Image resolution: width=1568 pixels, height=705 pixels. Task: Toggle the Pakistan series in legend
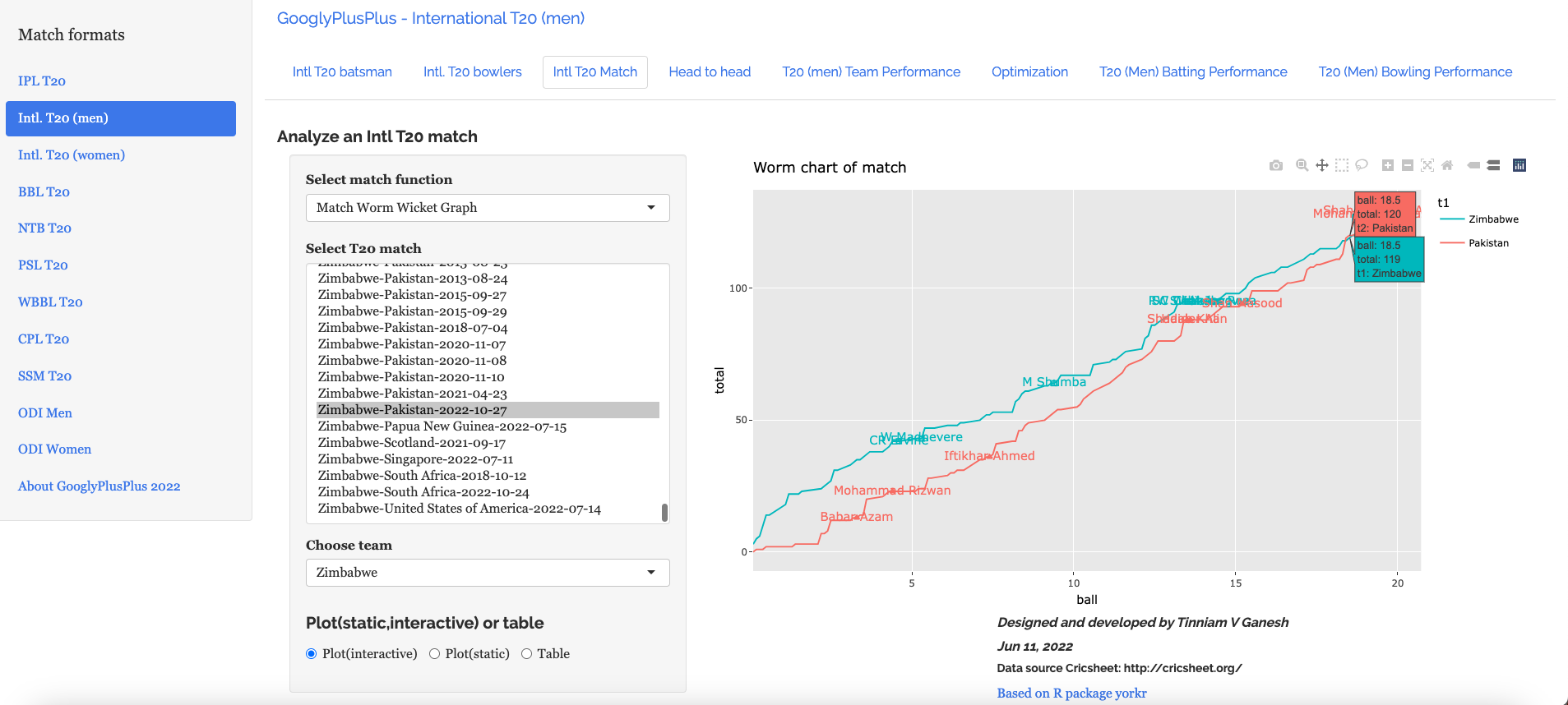click(1487, 243)
